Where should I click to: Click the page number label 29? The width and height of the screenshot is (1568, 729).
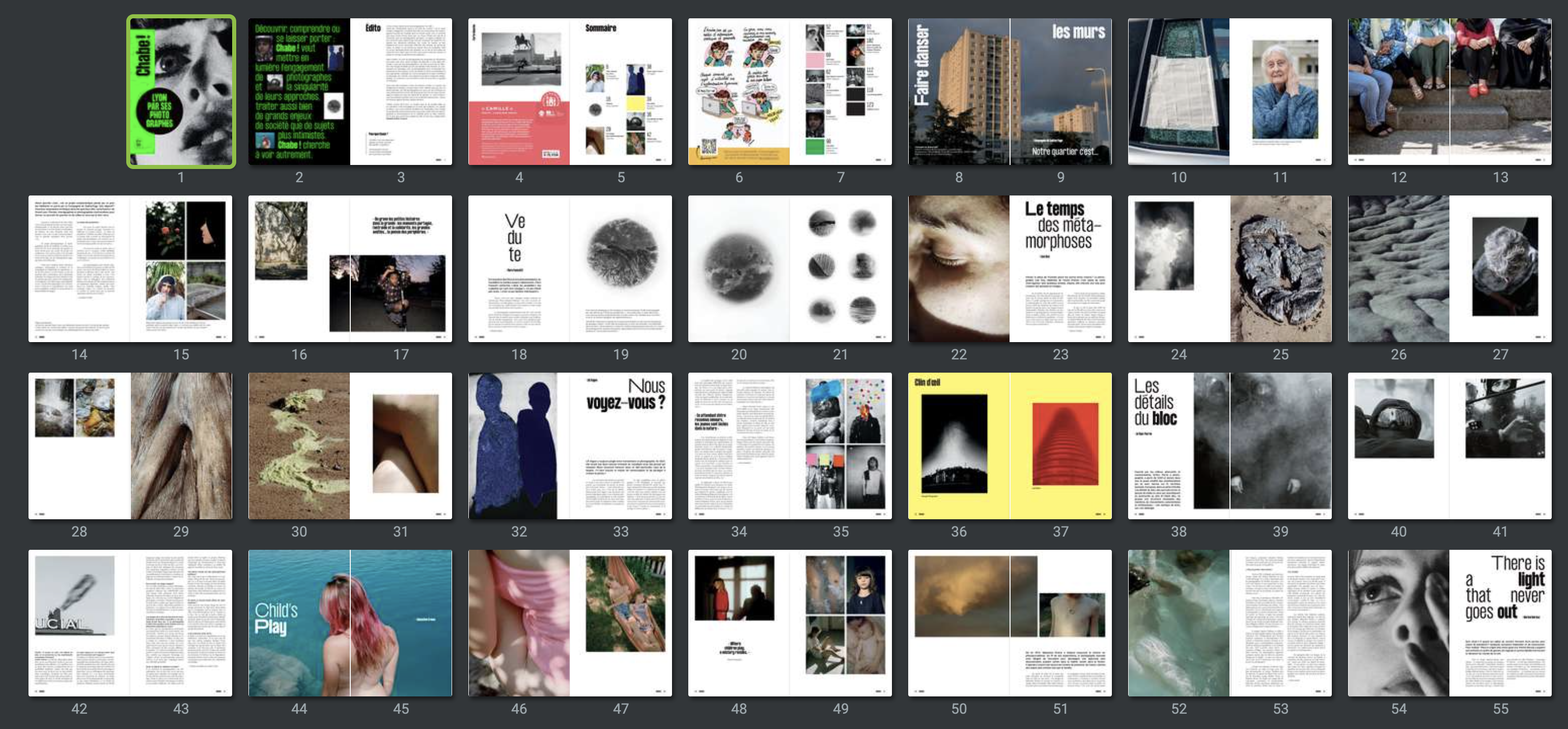(181, 531)
